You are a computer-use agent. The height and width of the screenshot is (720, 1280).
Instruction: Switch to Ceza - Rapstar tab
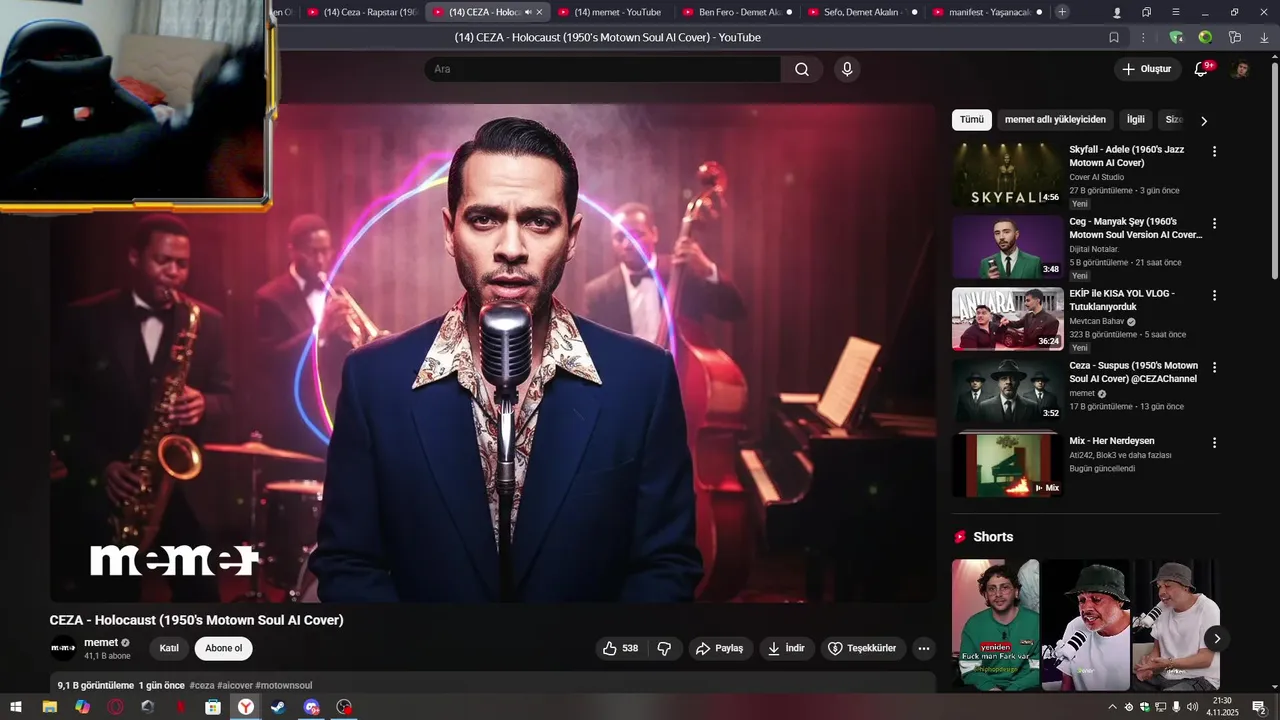coord(360,12)
